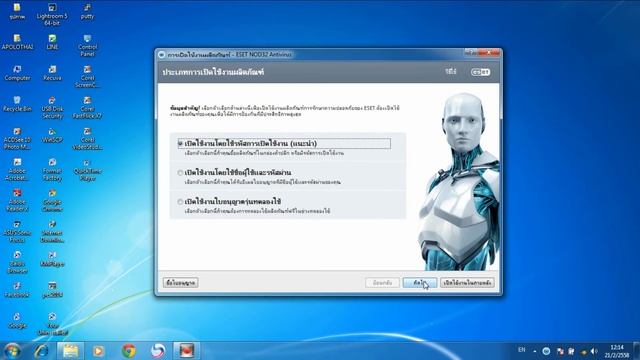The image size is (640, 360).
Task: Select the Corel ScreenCap desktop shortcut
Action: (87, 77)
